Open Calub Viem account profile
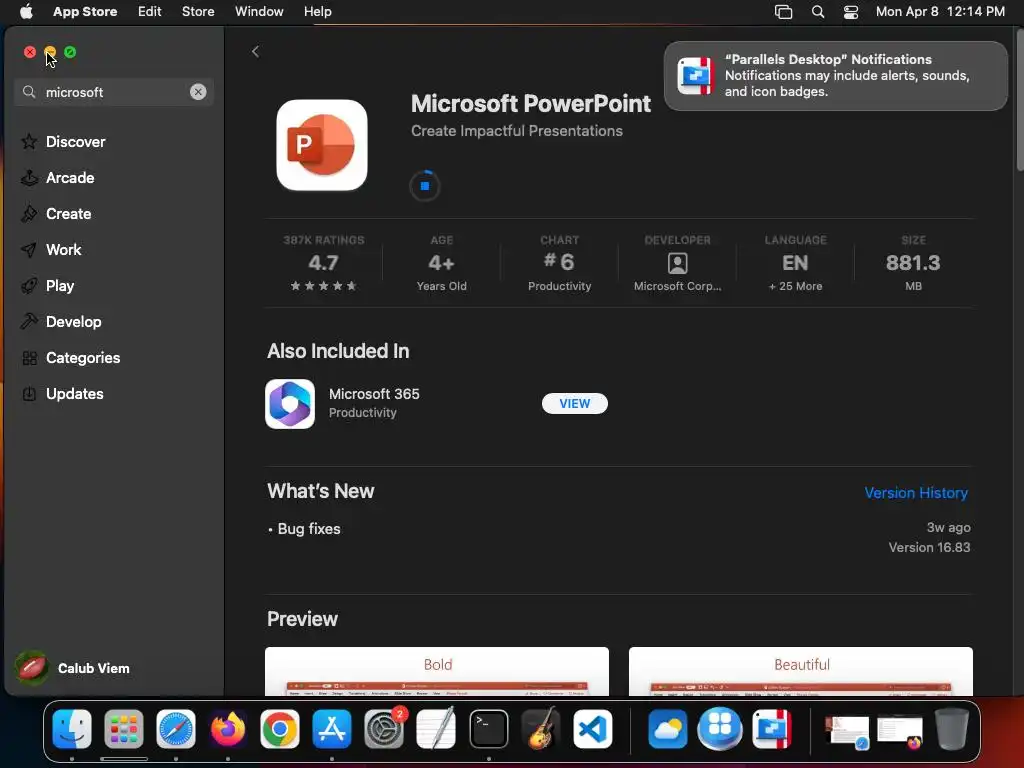 tap(73, 668)
